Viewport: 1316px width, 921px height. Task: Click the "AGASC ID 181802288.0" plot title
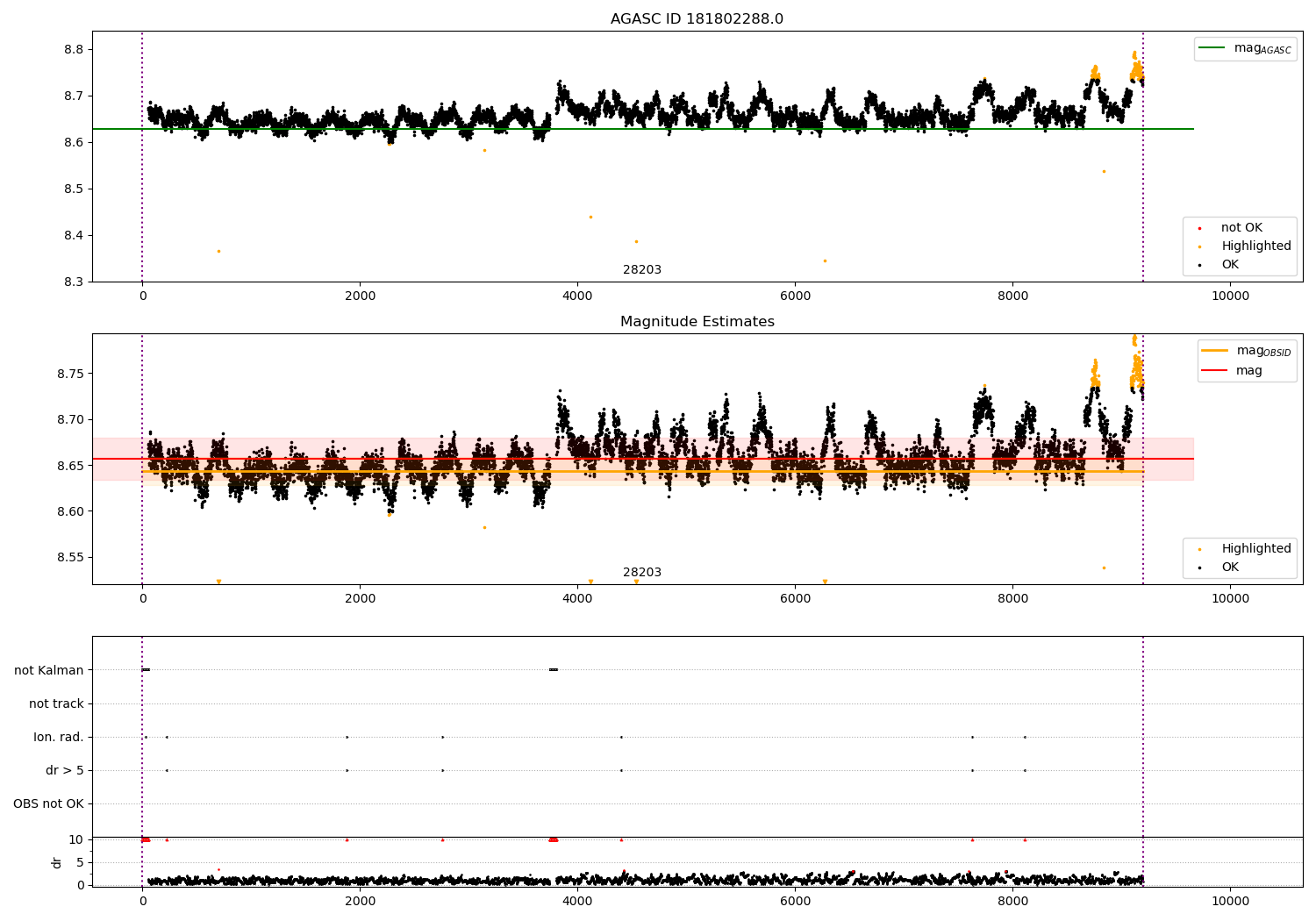(697, 19)
